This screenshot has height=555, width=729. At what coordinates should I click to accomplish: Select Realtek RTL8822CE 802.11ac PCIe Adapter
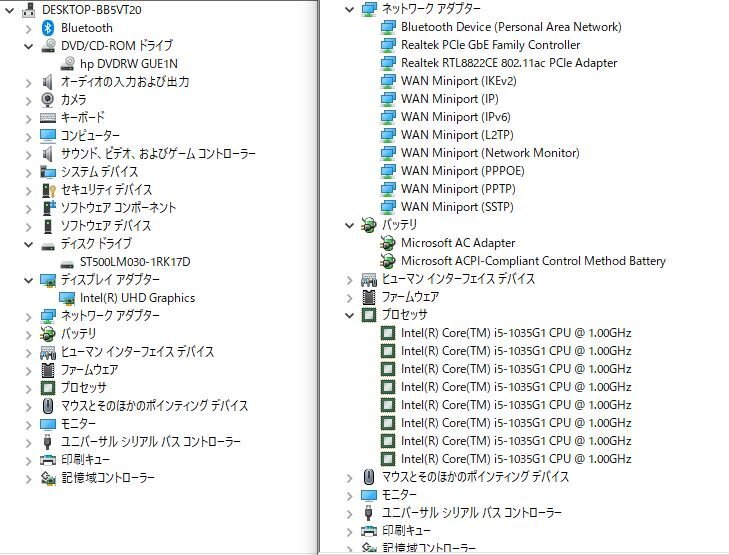[509, 63]
